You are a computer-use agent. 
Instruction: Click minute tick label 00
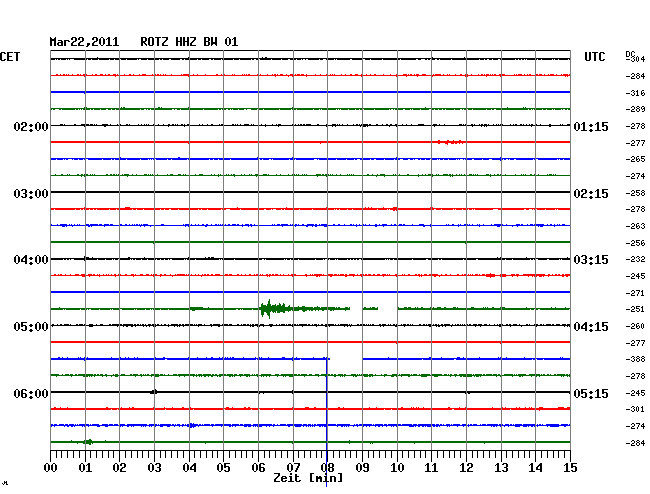pyautogui.click(x=51, y=468)
